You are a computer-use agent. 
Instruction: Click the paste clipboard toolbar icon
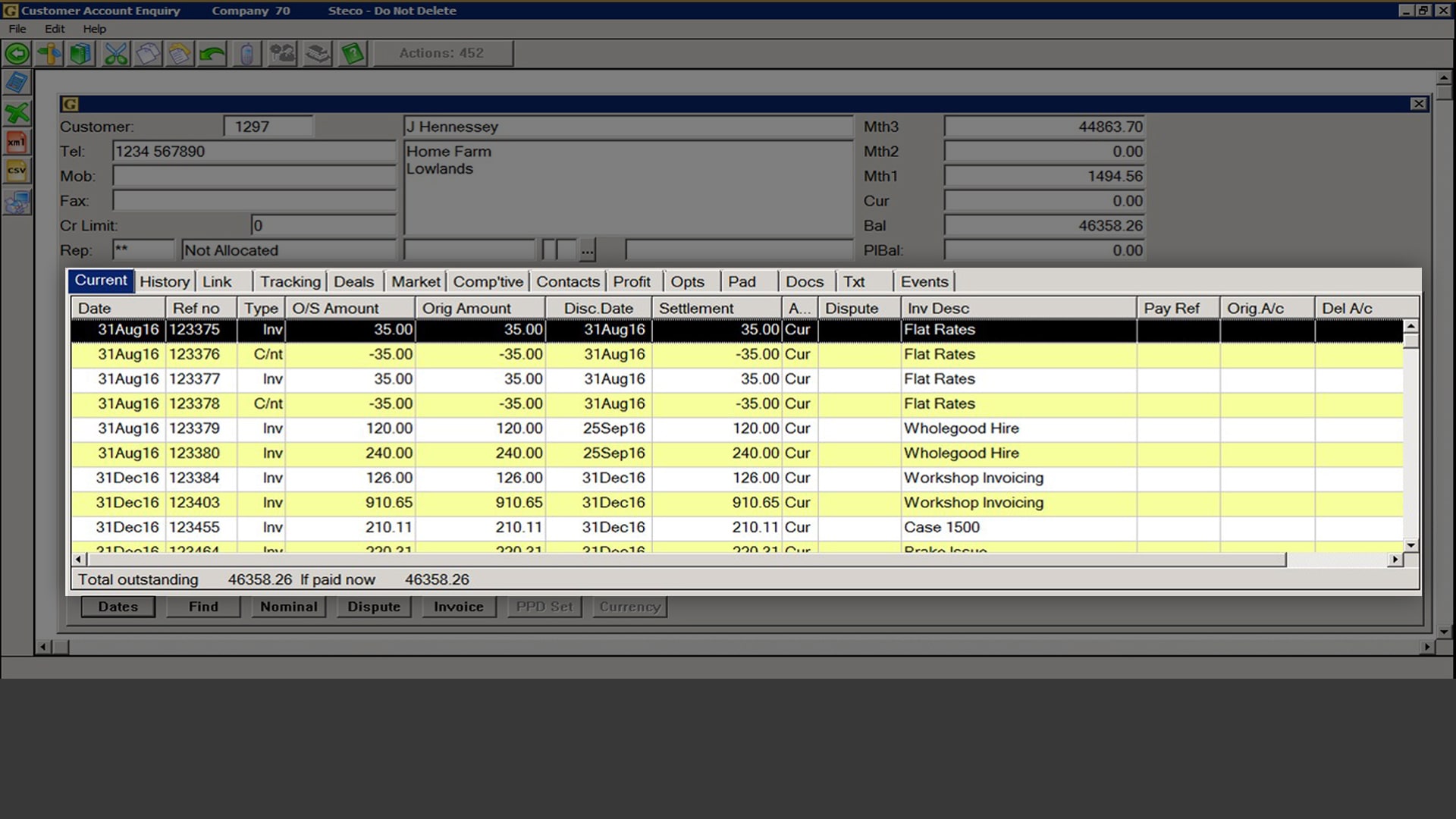tap(180, 54)
